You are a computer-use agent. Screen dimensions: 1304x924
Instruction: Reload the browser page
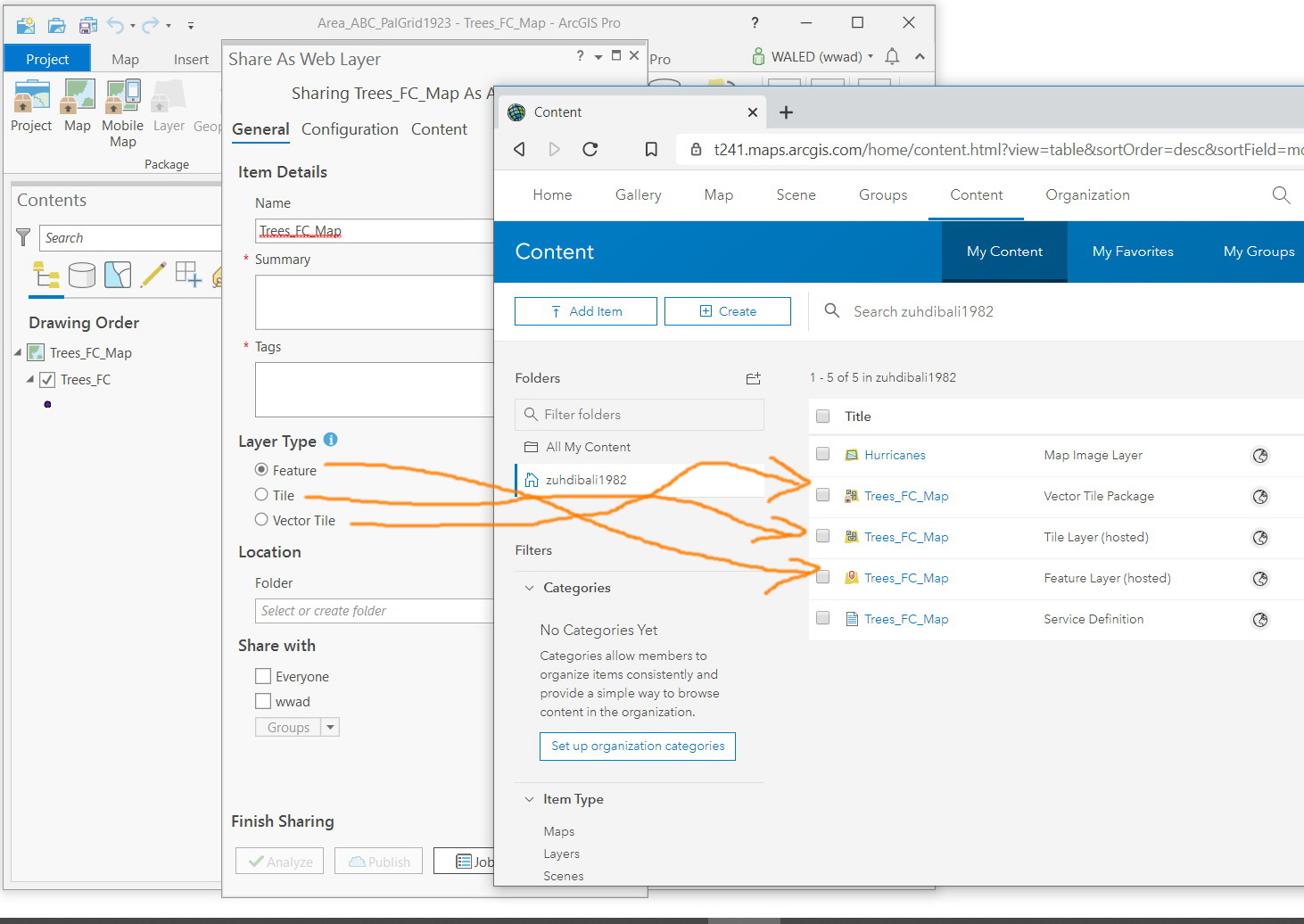coord(590,149)
